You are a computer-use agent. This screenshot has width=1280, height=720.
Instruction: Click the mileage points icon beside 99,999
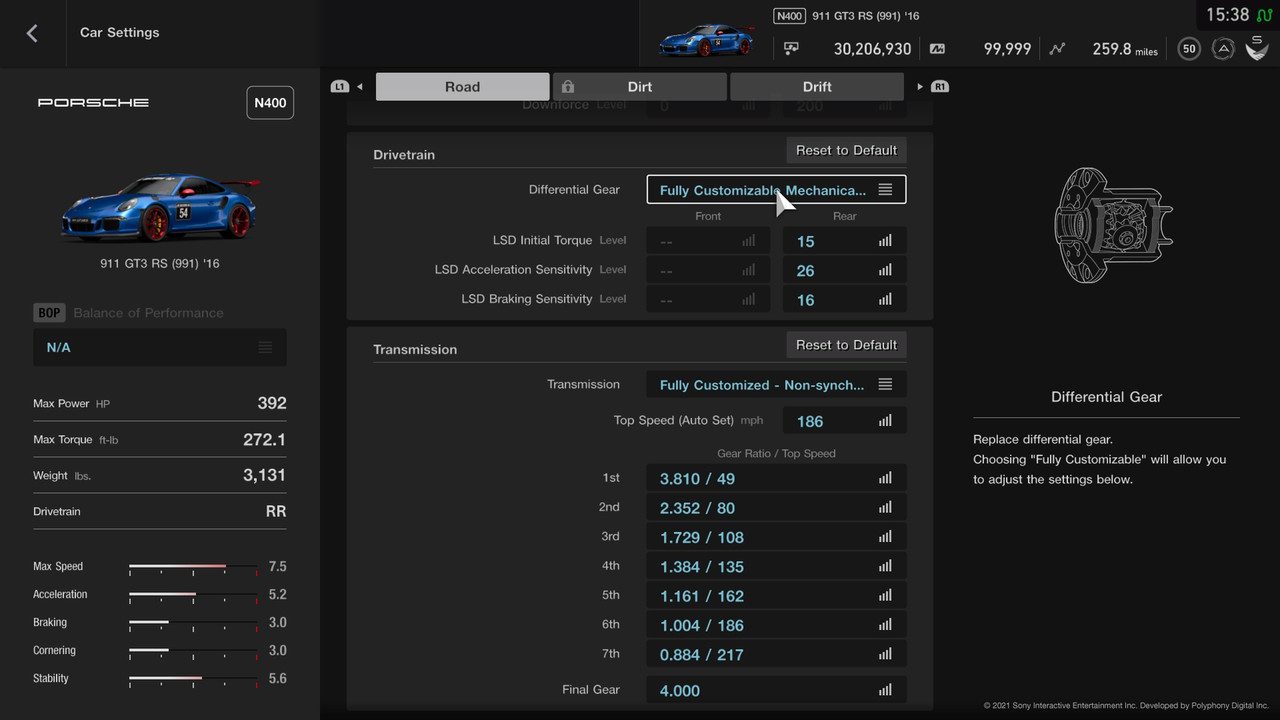pyautogui.click(x=937, y=48)
